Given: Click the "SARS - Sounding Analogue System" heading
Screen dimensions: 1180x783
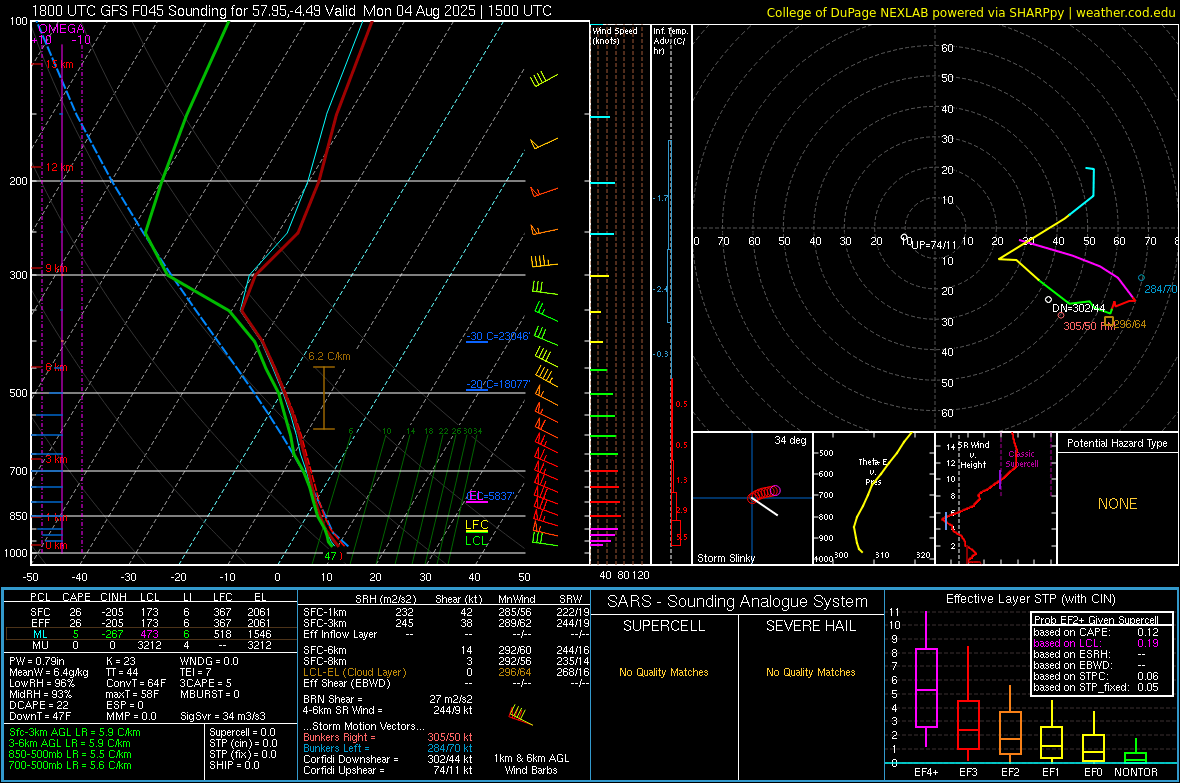Looking at the screenshot, I should click(x=738, y=602).
